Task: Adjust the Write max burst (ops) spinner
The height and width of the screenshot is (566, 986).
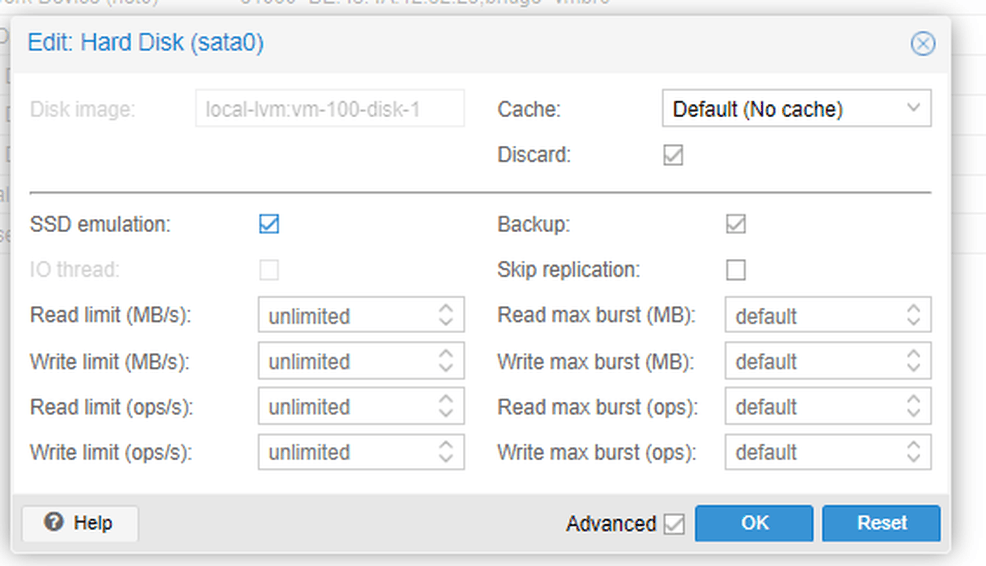Action: point(913,452)
